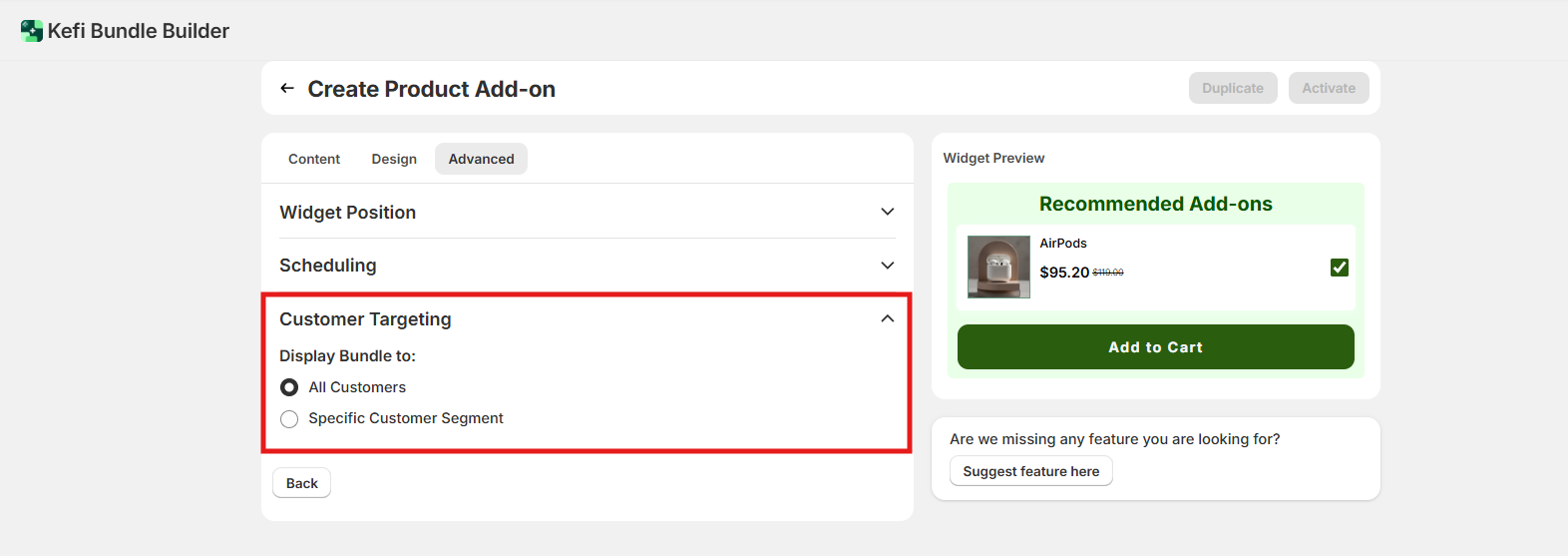Screen dimensions: 1568x556
Task: Click the Duplicate button
Action: click(x=1232, y=88)
